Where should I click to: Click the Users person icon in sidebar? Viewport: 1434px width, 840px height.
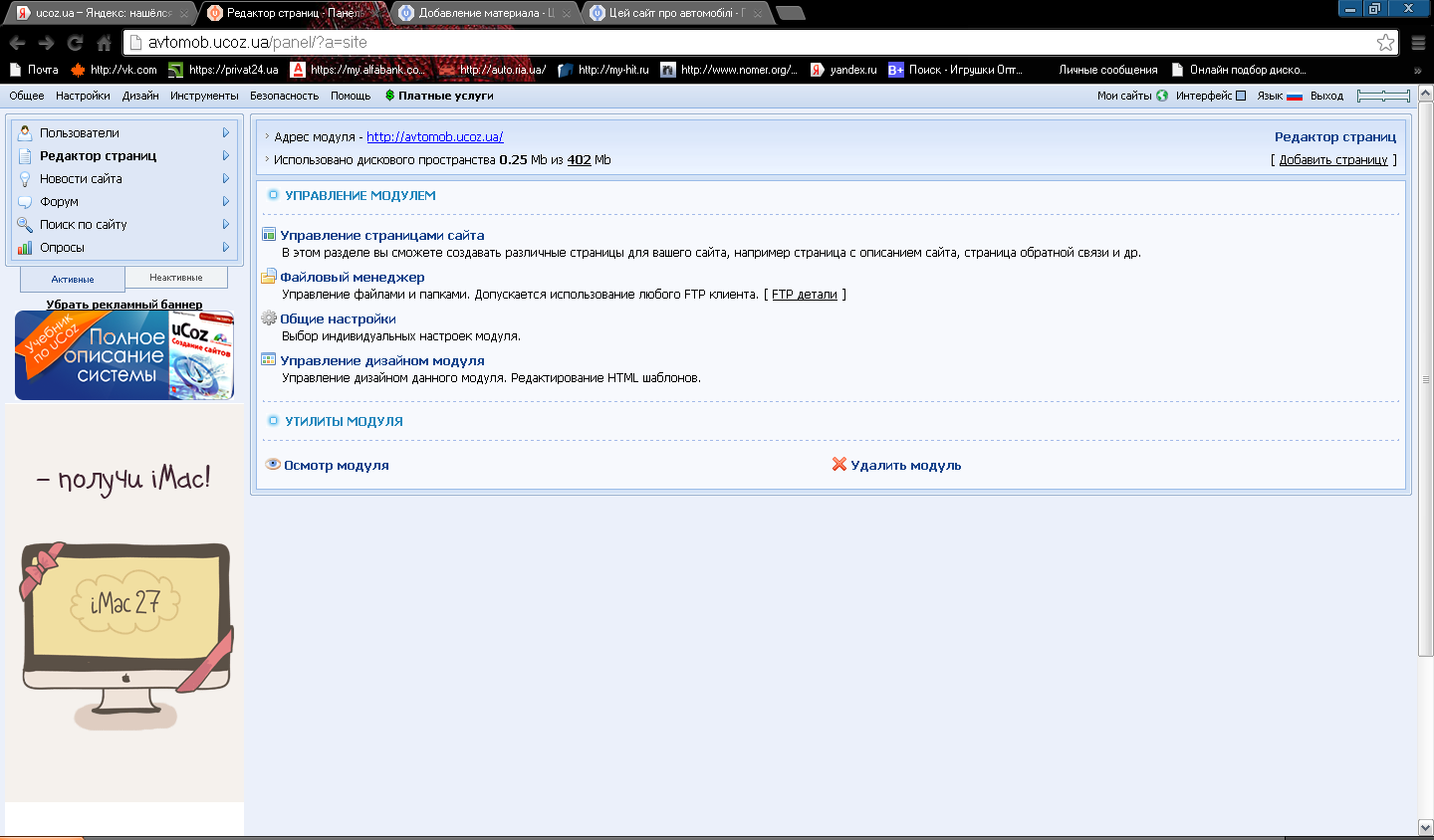(x=25, y=132)
